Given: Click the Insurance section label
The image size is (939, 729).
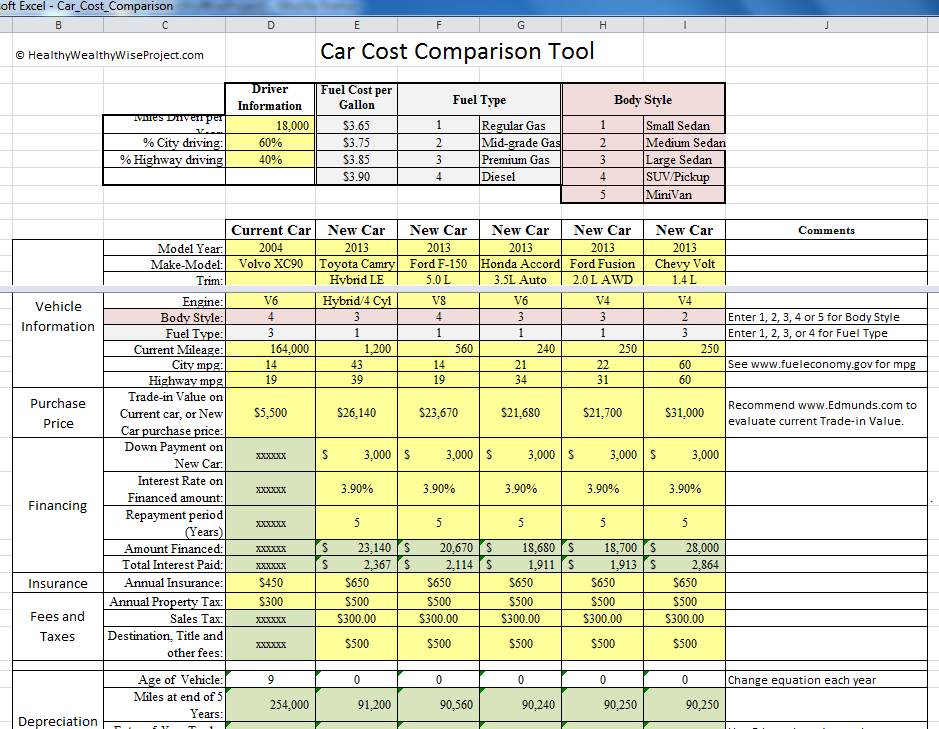Looking at the screenshot, I should pyautogui.click(x=57, y=583).
